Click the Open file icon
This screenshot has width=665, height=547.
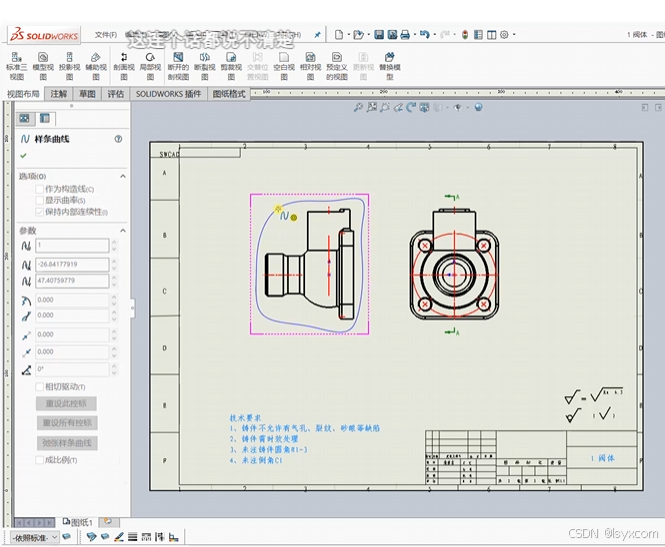coord(358,35)
